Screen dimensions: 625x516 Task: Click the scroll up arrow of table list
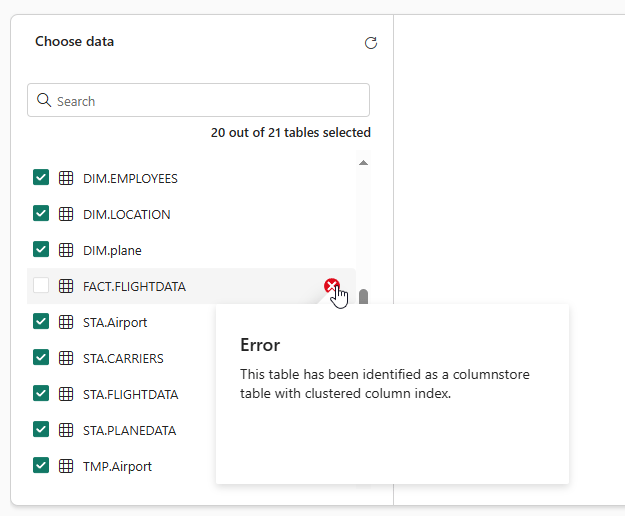click(363, 162)
